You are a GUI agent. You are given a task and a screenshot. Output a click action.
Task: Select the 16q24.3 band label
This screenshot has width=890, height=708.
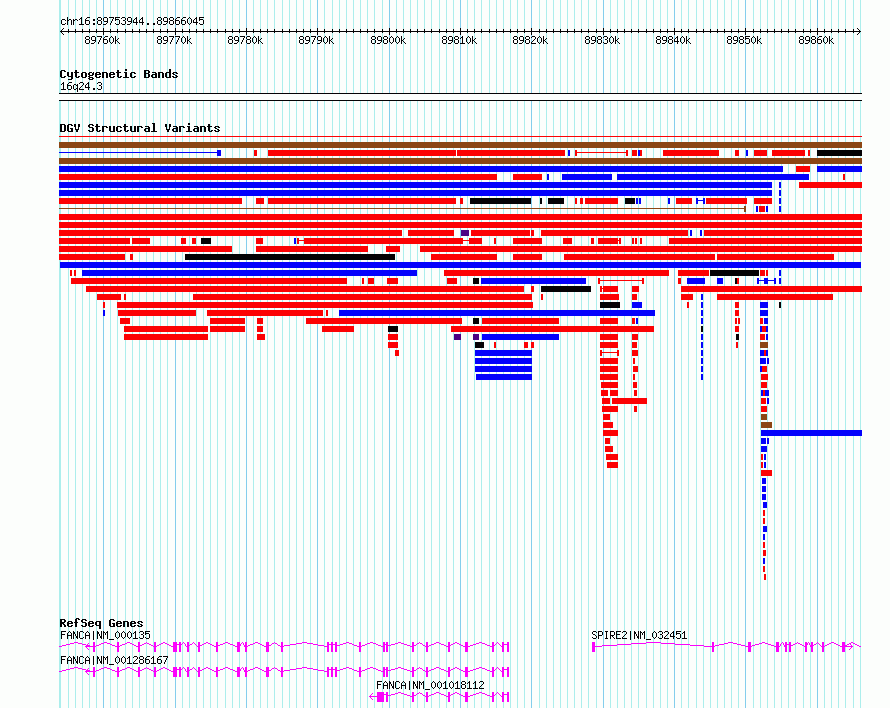tap(81, 86)
